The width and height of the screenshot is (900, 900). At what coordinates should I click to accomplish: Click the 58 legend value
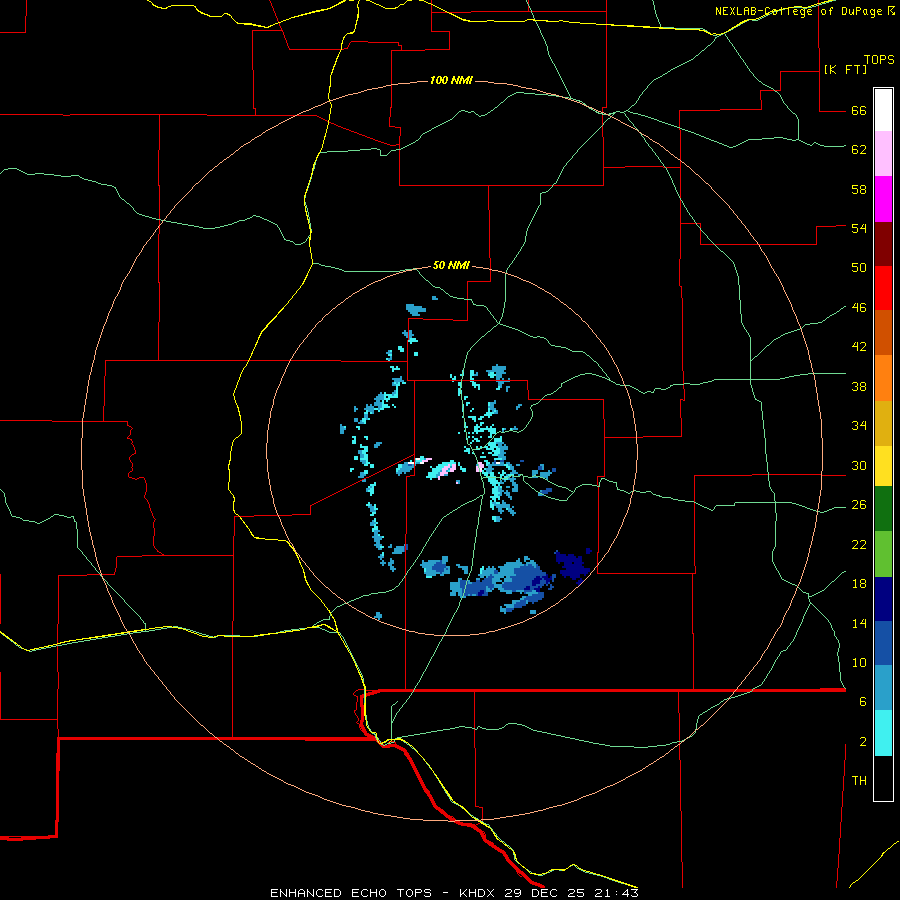859,189
